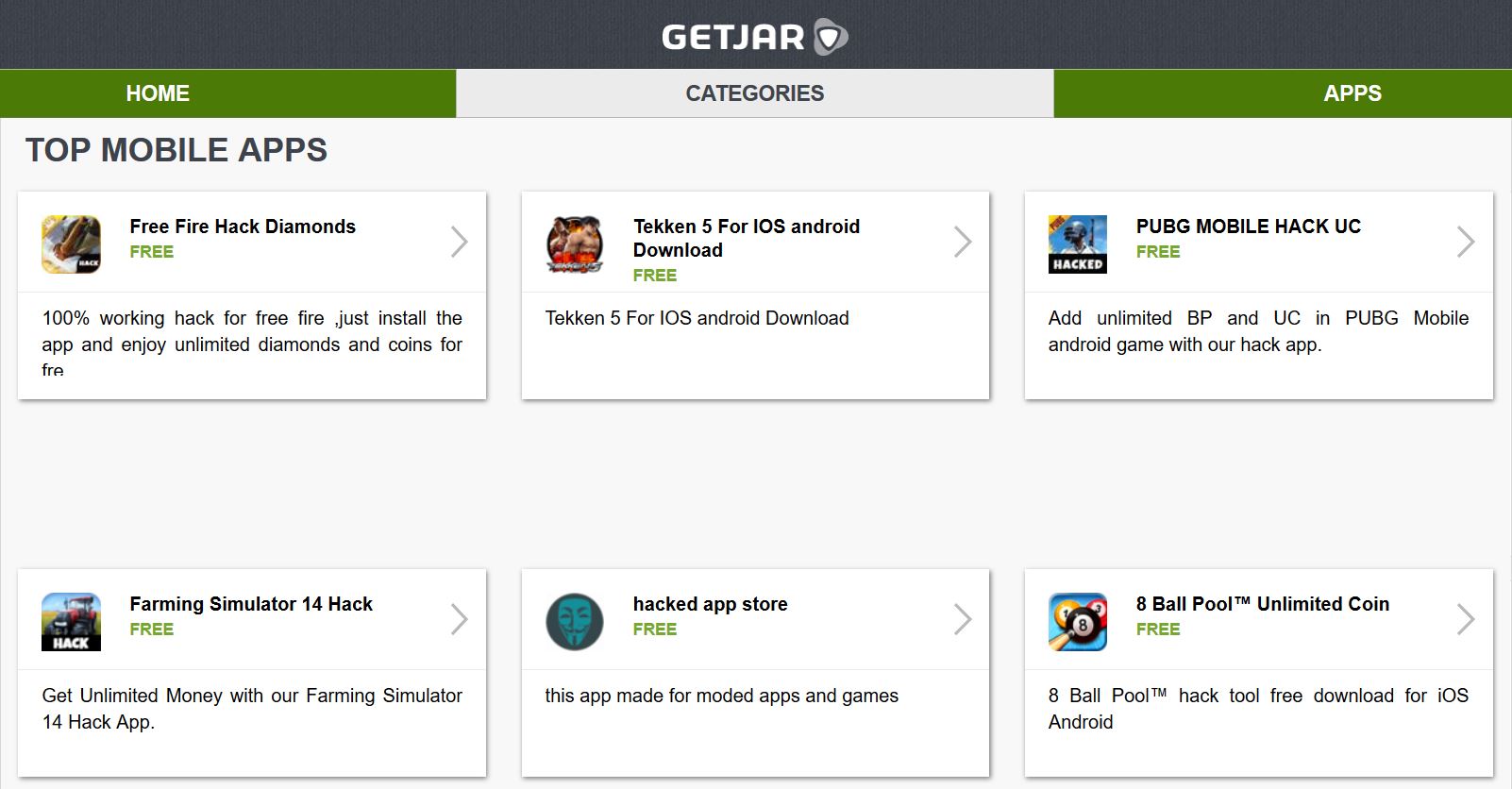Expand the PUBG MOBILE HACK UC chevron

(1466, 242)
